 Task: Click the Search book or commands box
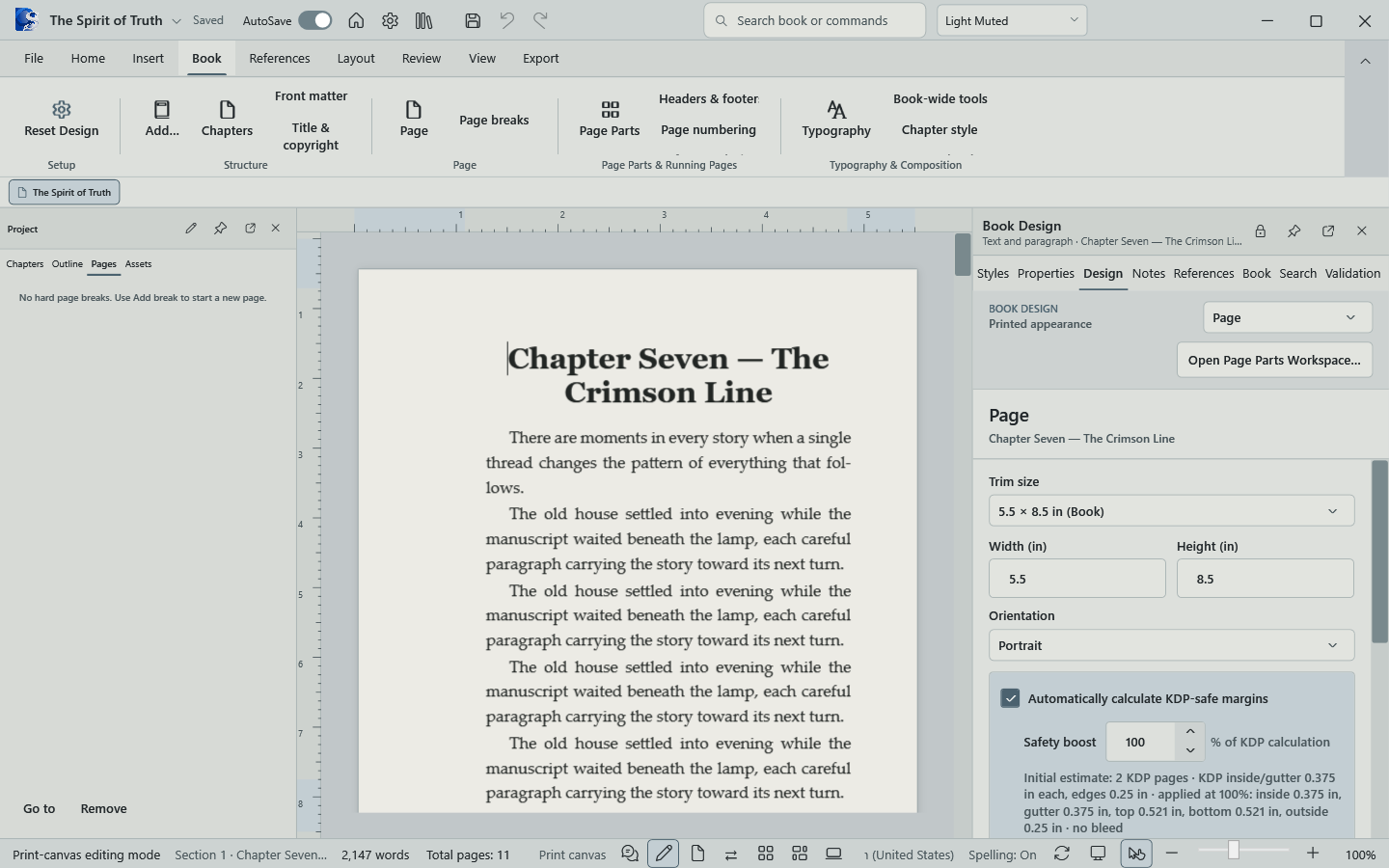point(815,20)
